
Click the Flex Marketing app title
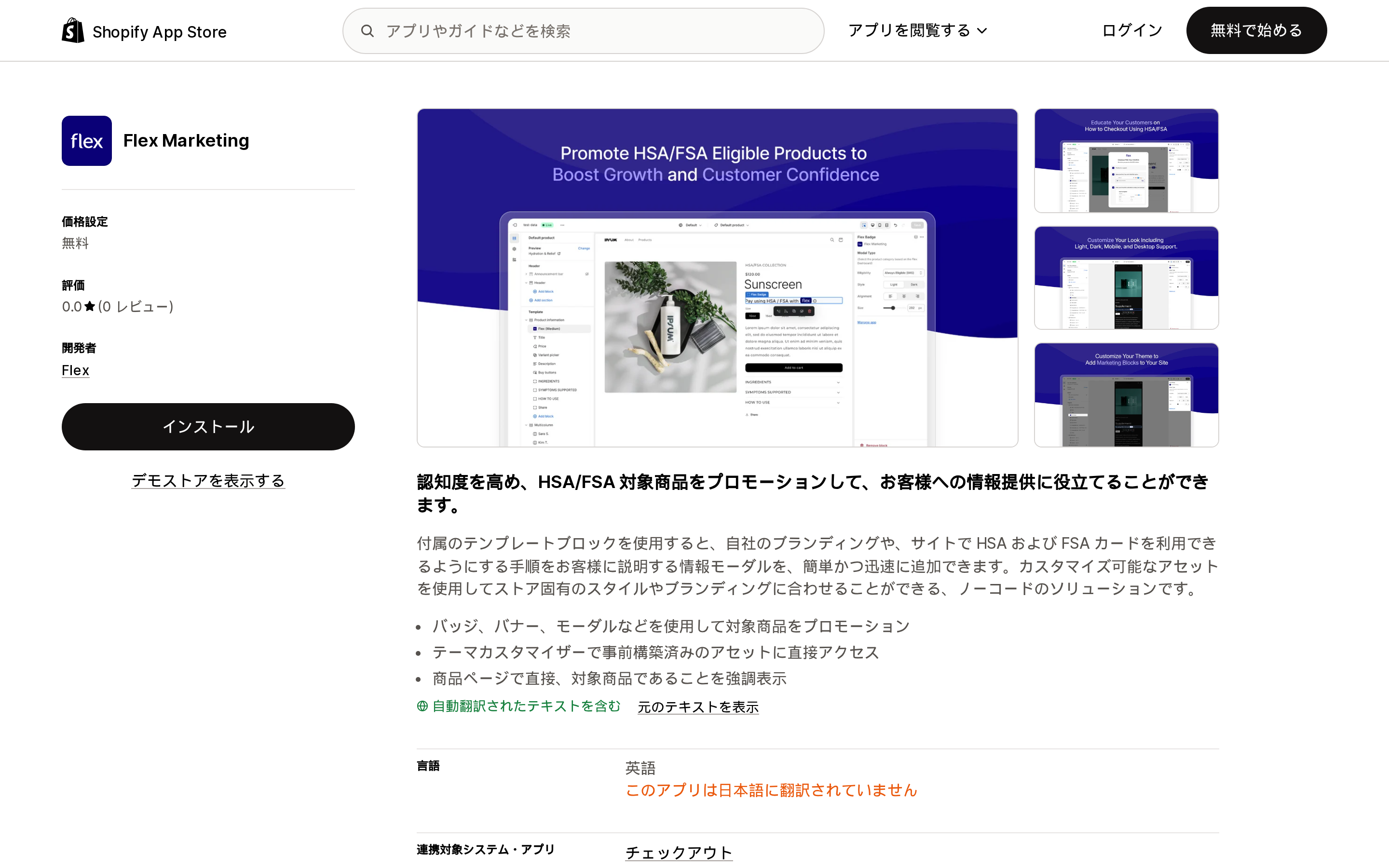(x=186, y=141)
